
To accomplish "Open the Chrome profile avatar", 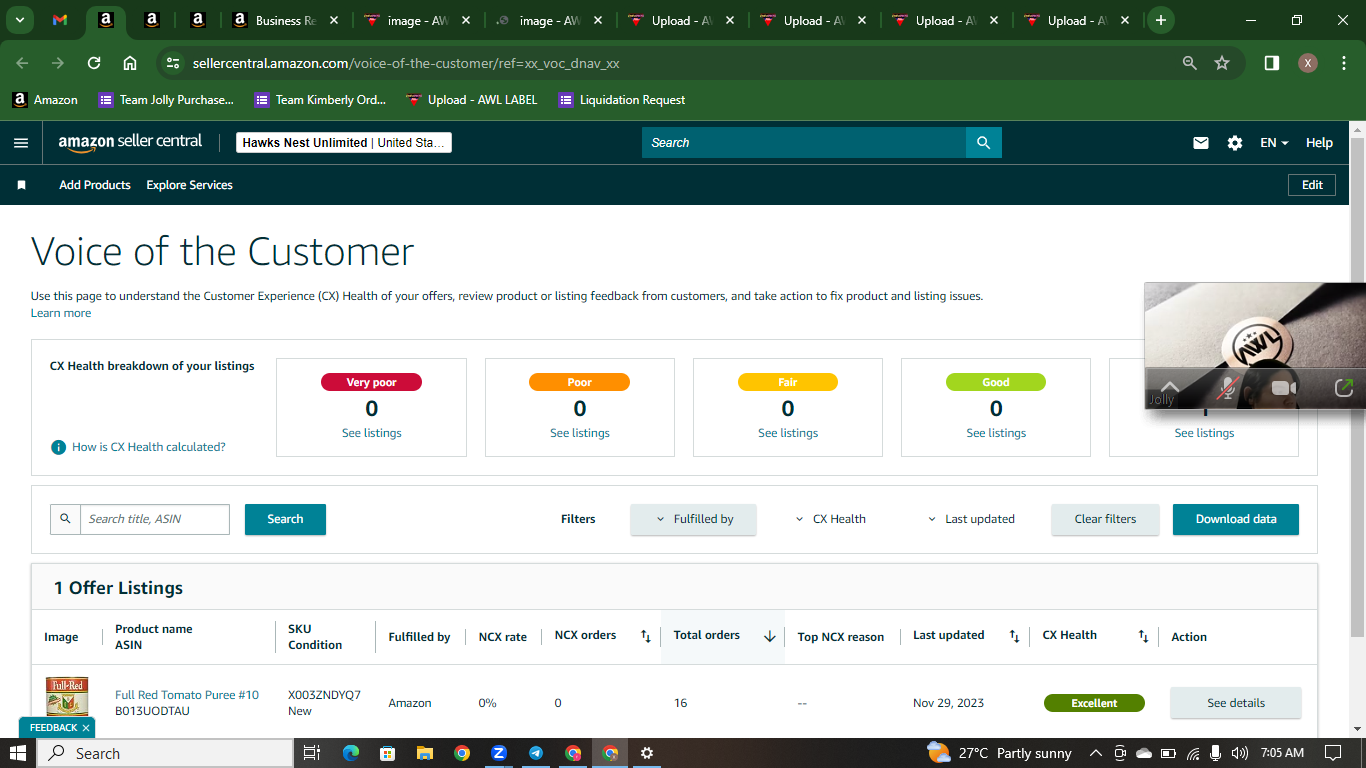I will [x=1308, y=63].
